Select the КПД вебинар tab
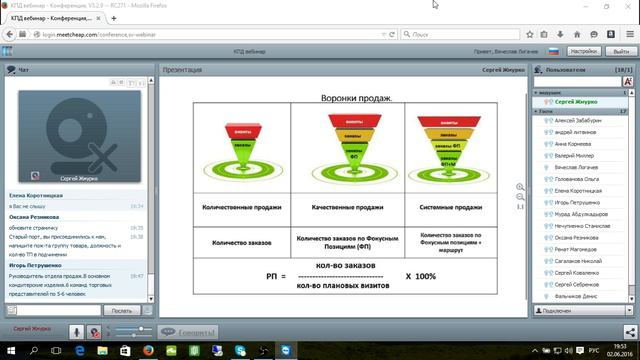This screenshot has height=360, width=640. coord(56,18)
